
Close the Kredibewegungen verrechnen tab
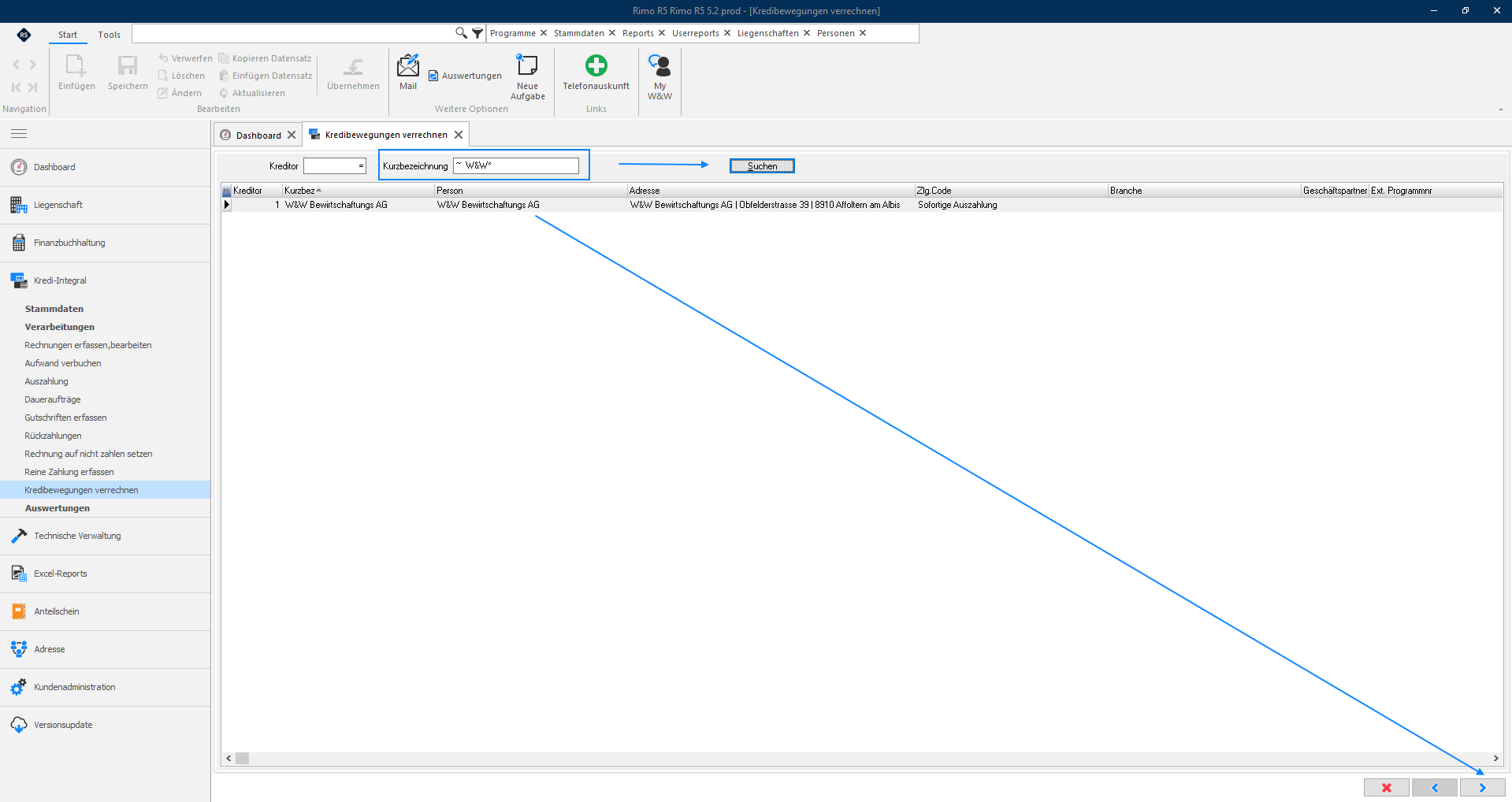459,135
